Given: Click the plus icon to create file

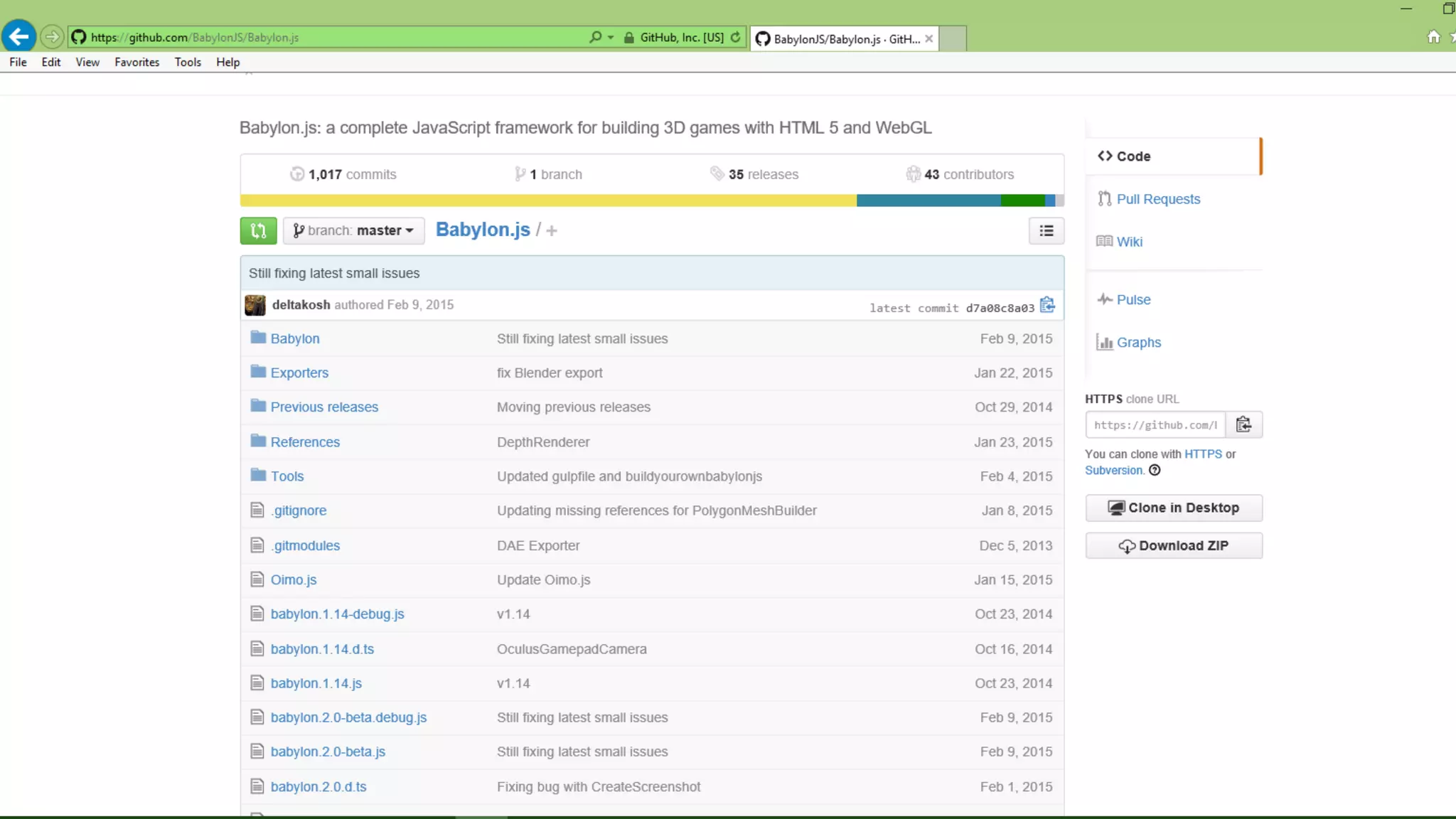Looking at the screenshot, I should (552, 230).
